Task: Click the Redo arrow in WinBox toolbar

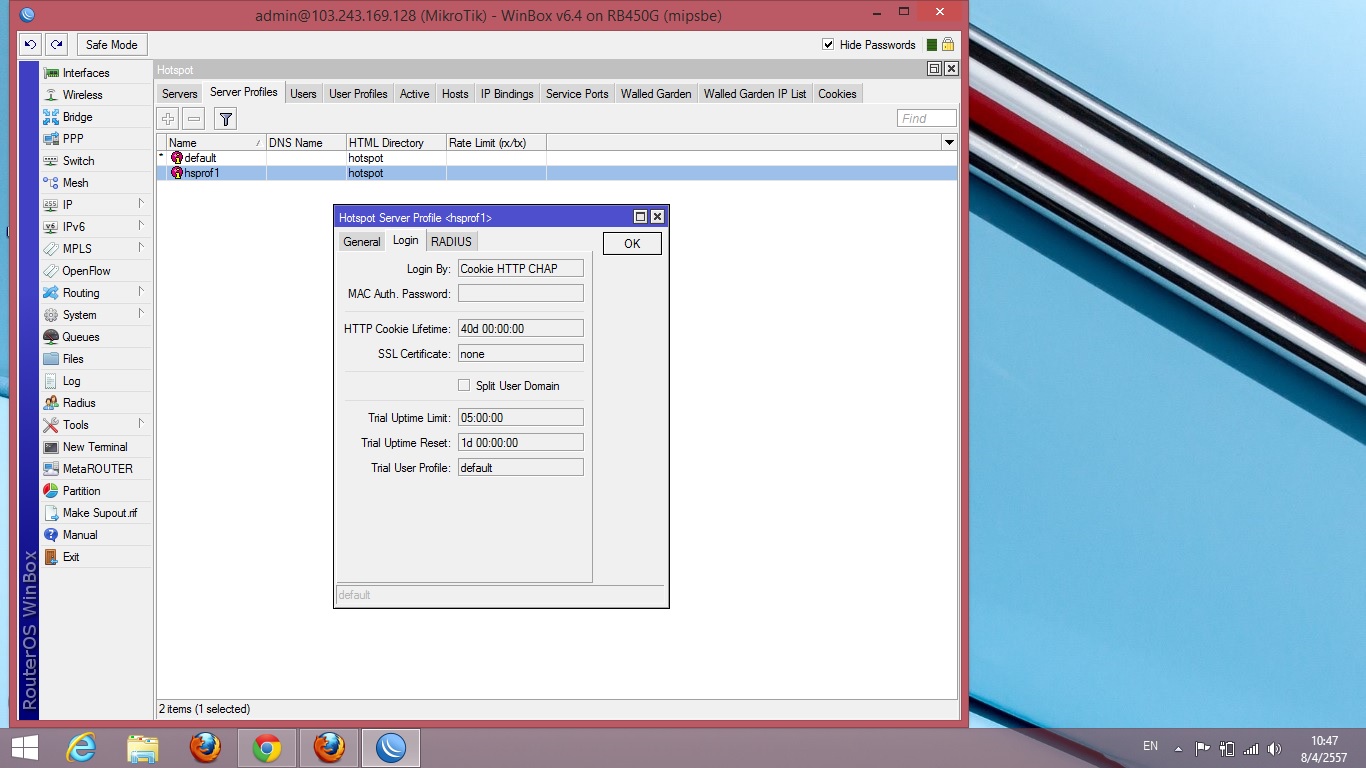Action: 57,44
